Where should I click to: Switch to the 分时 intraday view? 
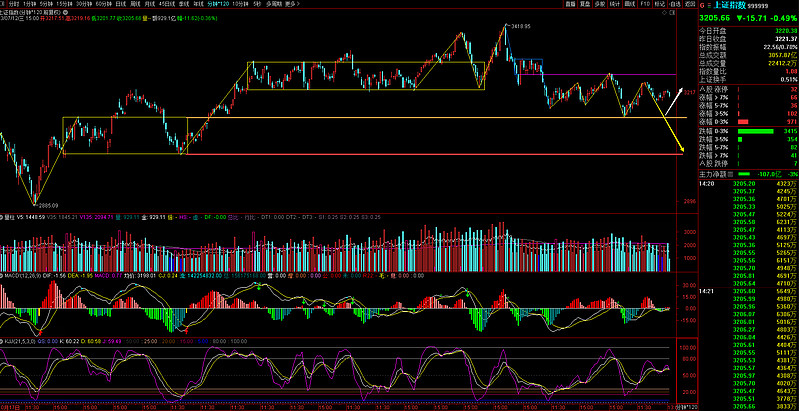pyautogui.click(x=14, y=4)
